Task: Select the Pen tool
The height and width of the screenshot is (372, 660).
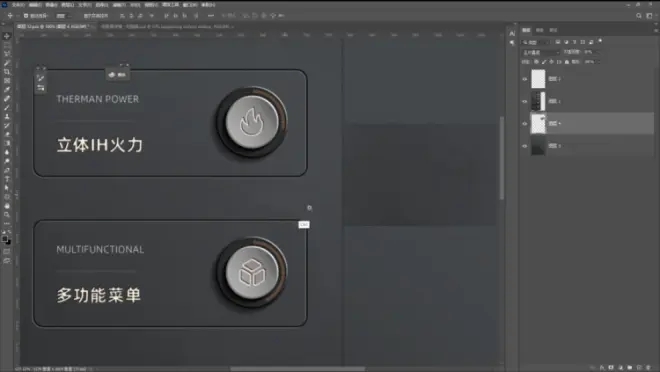Action: click(x=7, y=170)
